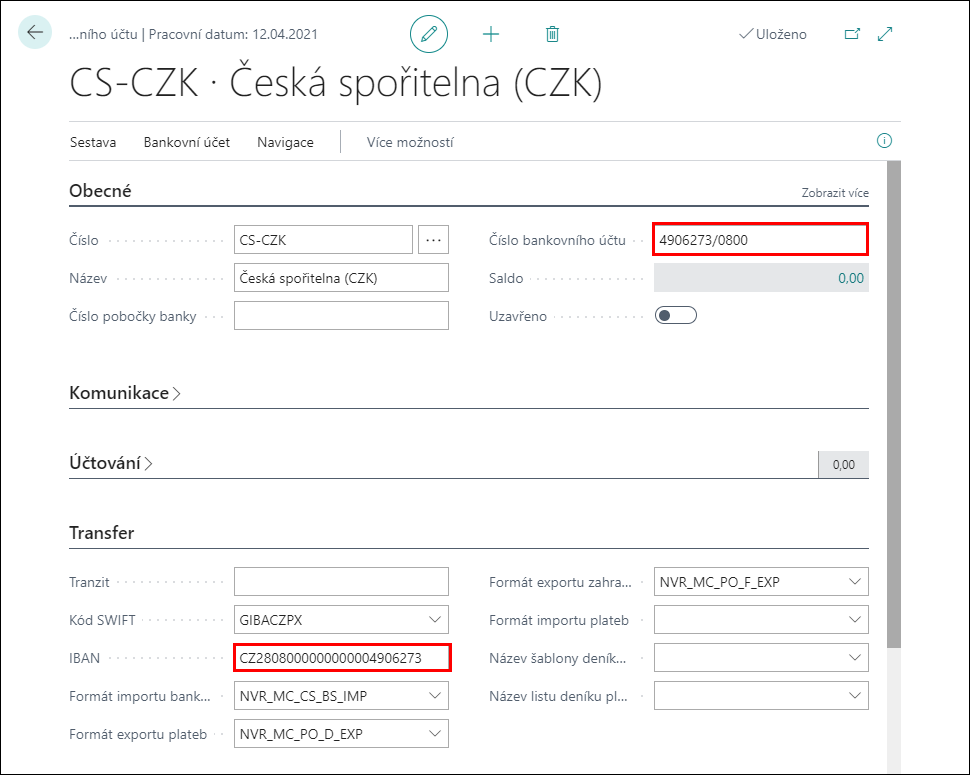
Task: Collapse the Transfer section heading
Action: tap(101, 533)
